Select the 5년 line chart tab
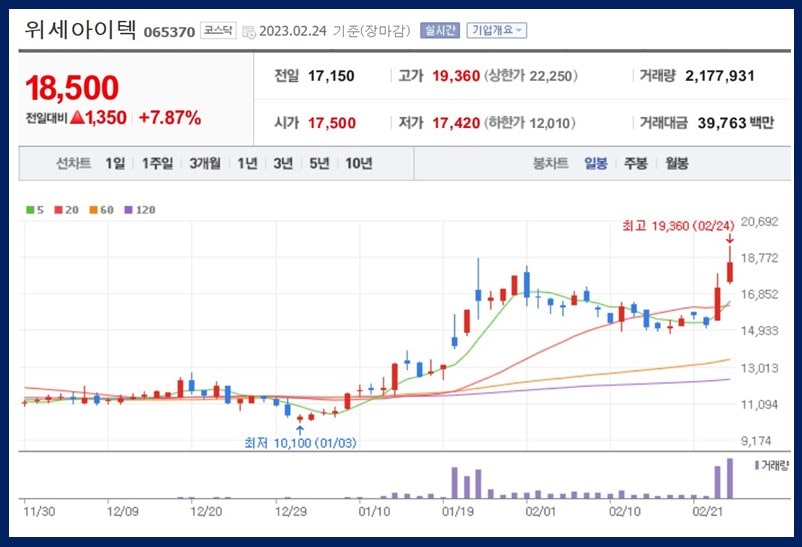802x547 pixels. 320,163
